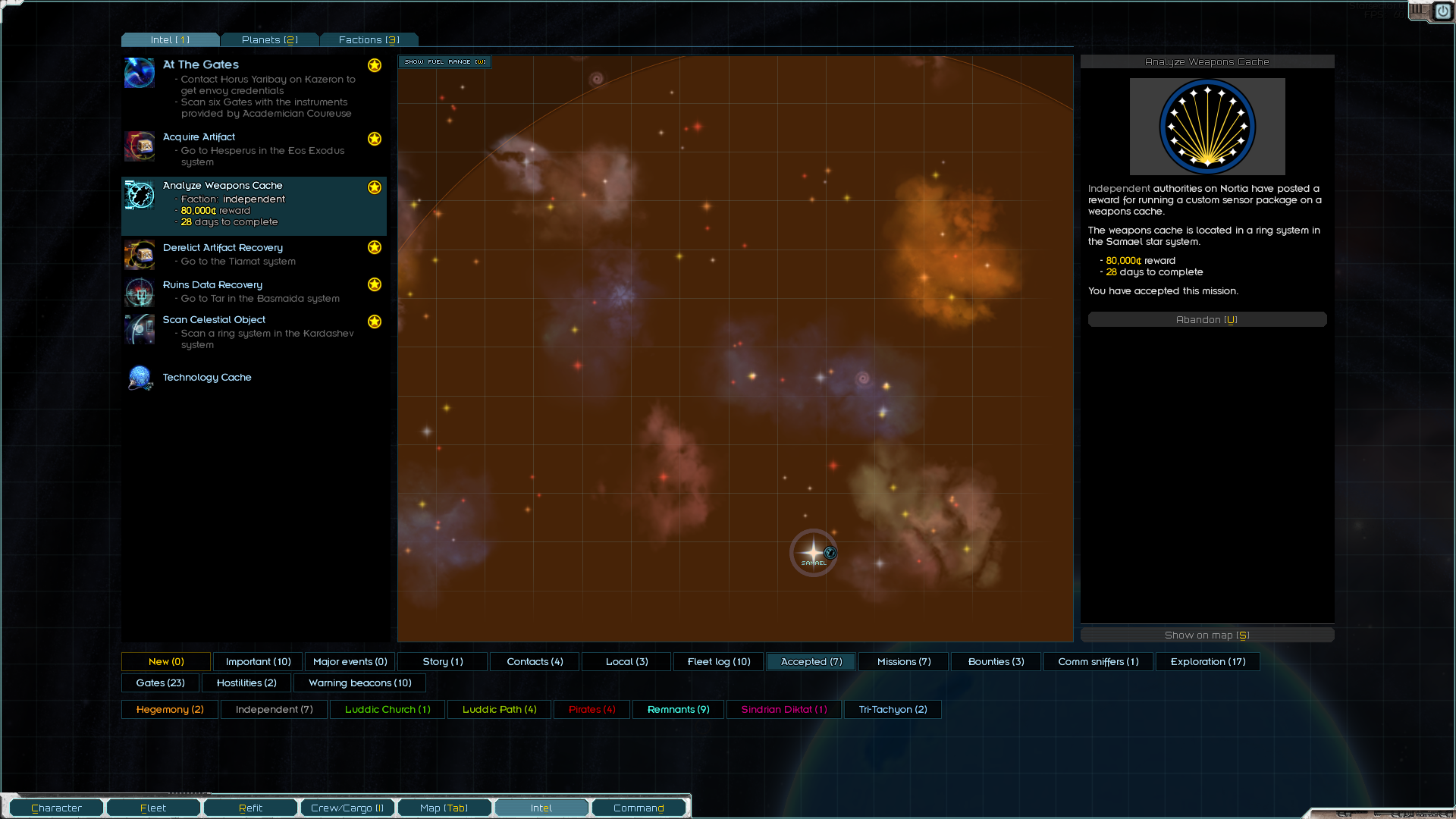Open the Refit screen
The width and height of the screenshot is (1456, 819).
pyautogui.click(x=250, y=808)
